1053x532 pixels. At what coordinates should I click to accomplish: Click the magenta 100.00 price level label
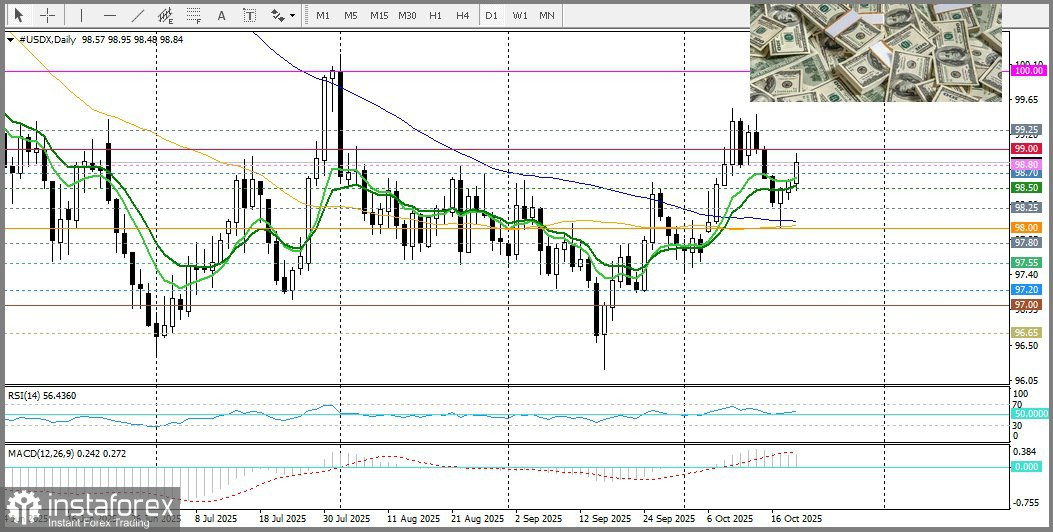1026,70
